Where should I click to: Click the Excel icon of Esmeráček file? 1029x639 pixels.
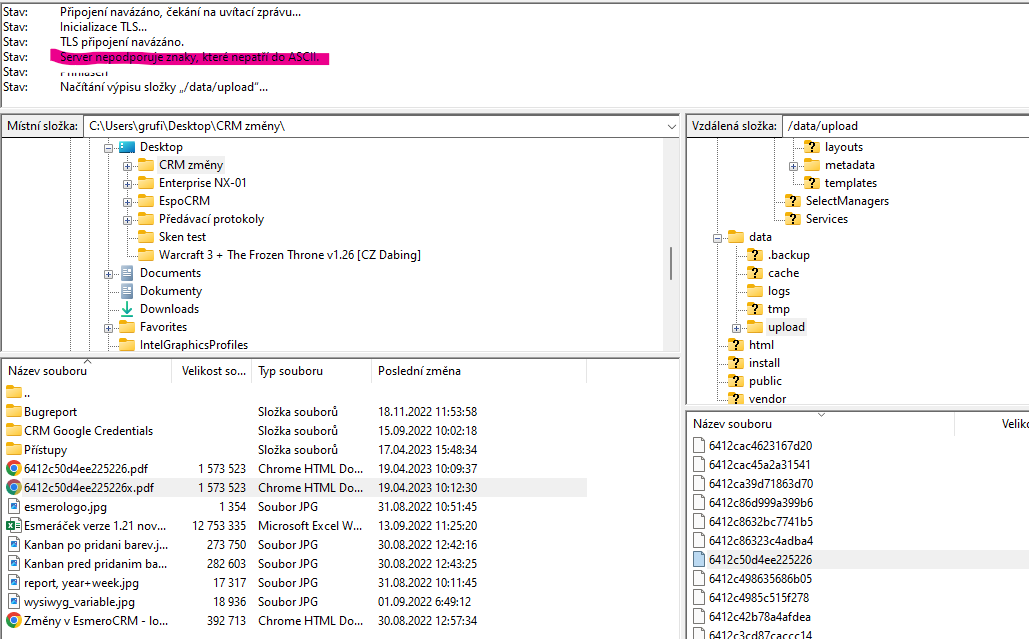(13, 525)
